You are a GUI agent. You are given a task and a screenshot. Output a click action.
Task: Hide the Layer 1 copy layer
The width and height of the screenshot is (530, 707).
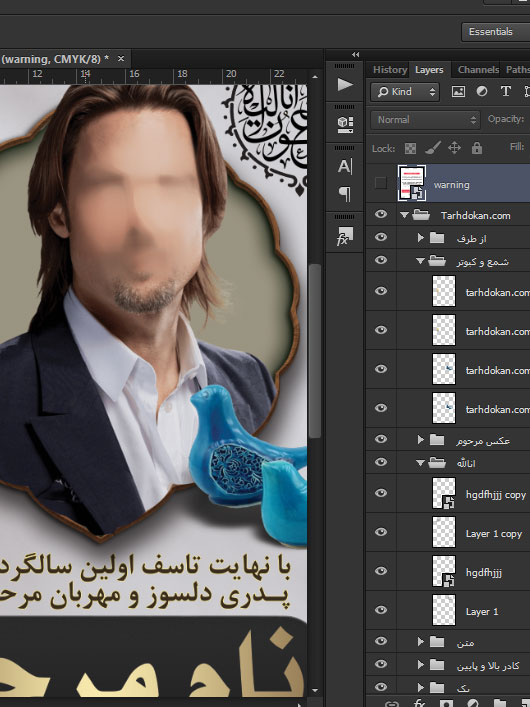[381, 532]
